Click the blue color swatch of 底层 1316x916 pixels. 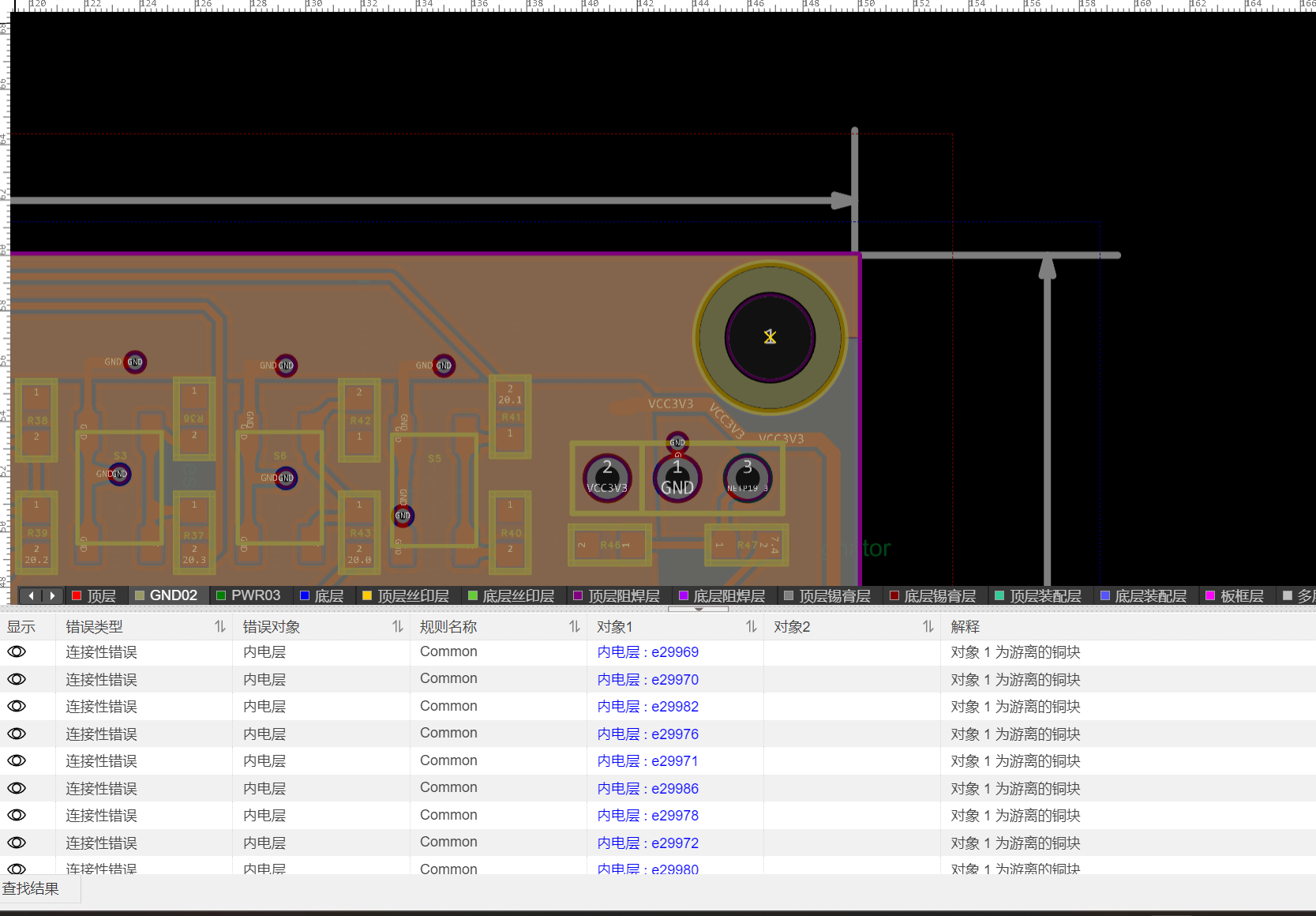[305, 595]
